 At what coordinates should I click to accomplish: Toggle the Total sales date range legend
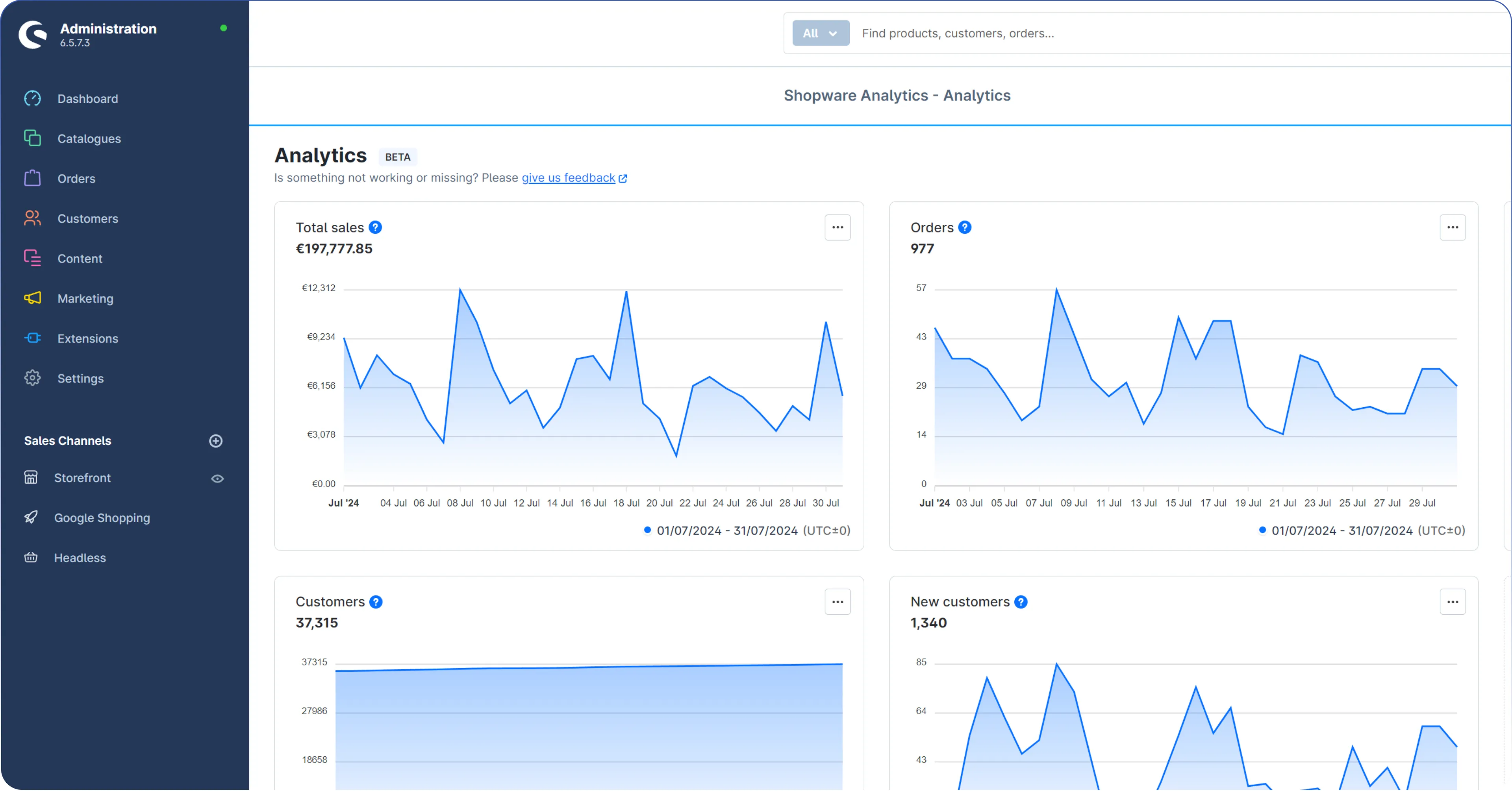point(747,530)
